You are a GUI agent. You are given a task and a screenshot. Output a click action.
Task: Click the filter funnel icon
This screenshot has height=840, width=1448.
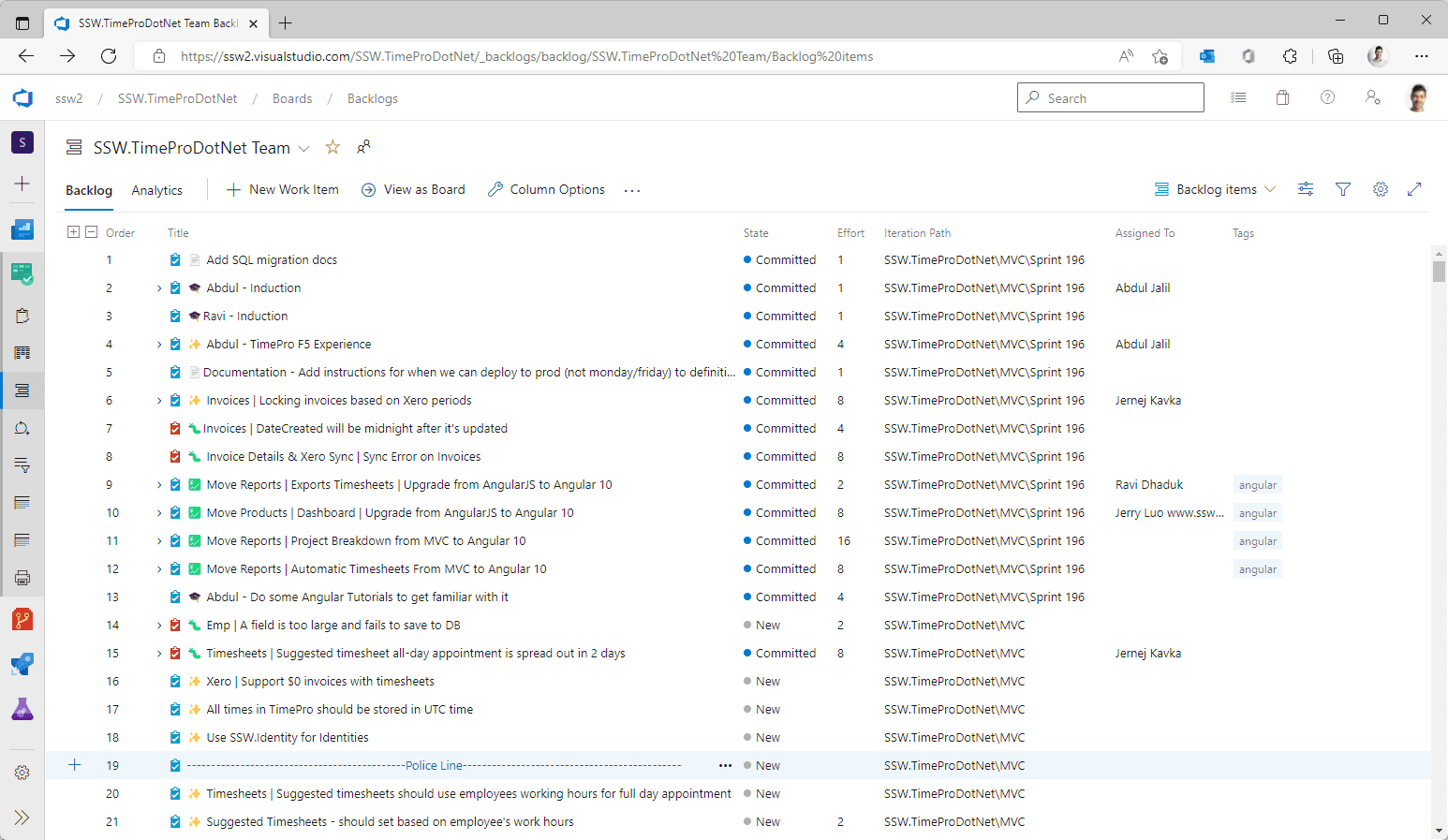1342,189
